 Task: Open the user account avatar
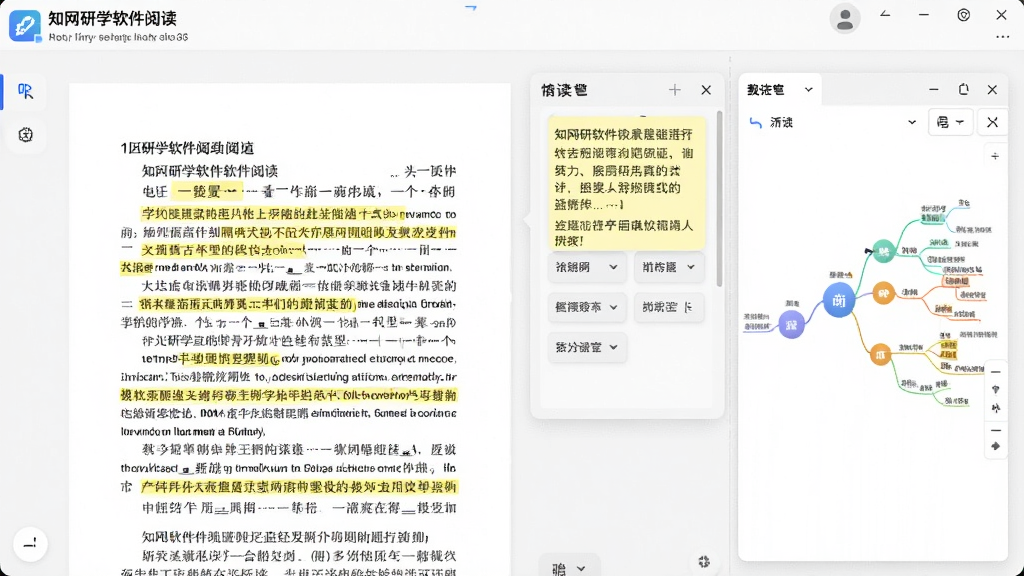point(844,18)
